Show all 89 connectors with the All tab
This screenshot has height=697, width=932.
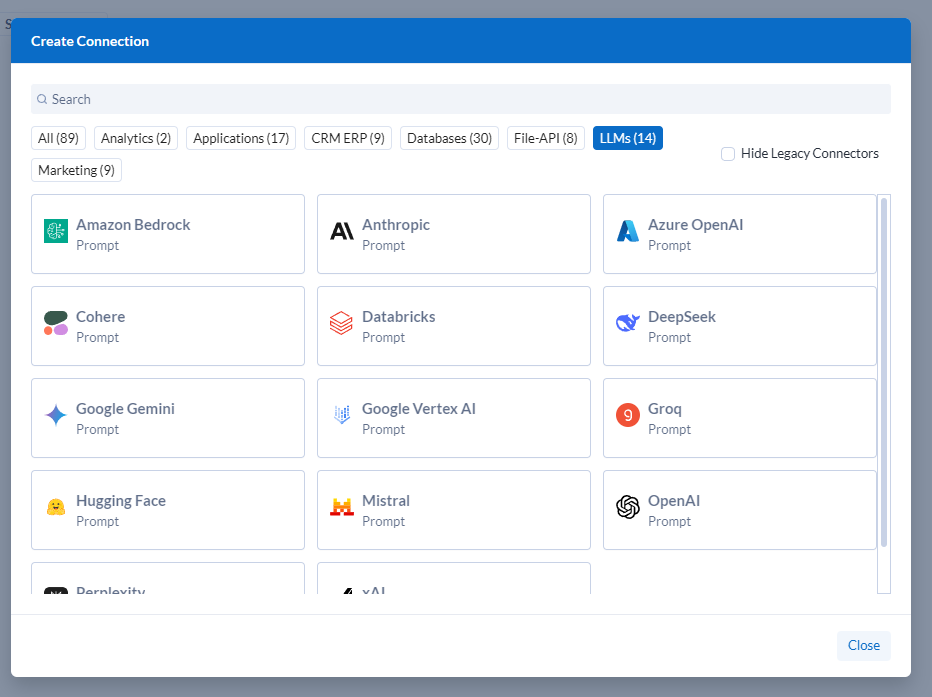coord(58,138)
